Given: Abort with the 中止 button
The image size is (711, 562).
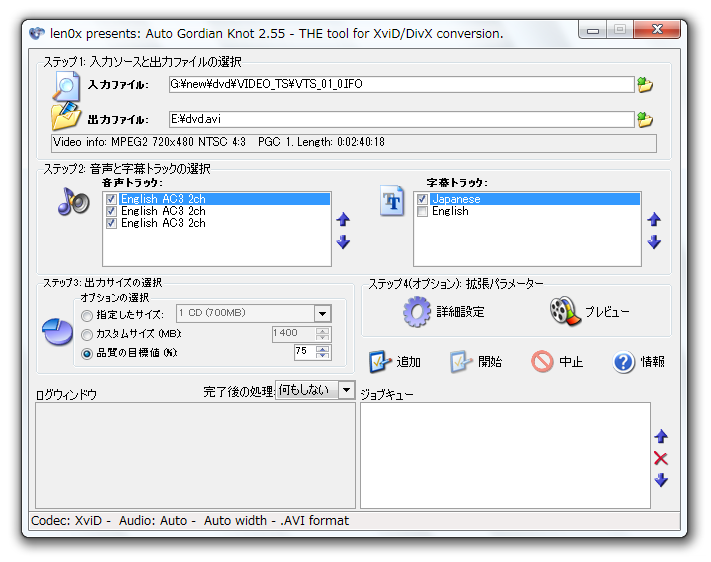Looking at the screenshot, I should (557, 362).
